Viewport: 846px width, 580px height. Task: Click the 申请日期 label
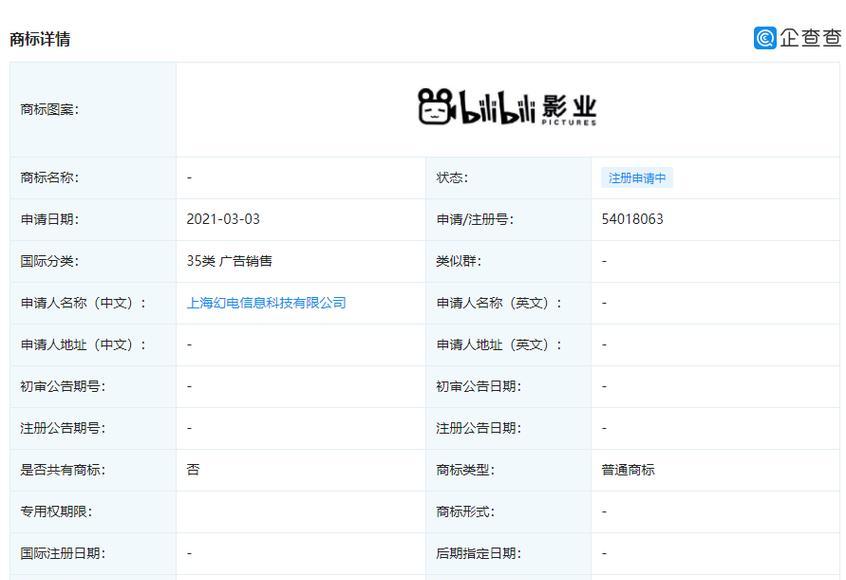tap(50, 219)
